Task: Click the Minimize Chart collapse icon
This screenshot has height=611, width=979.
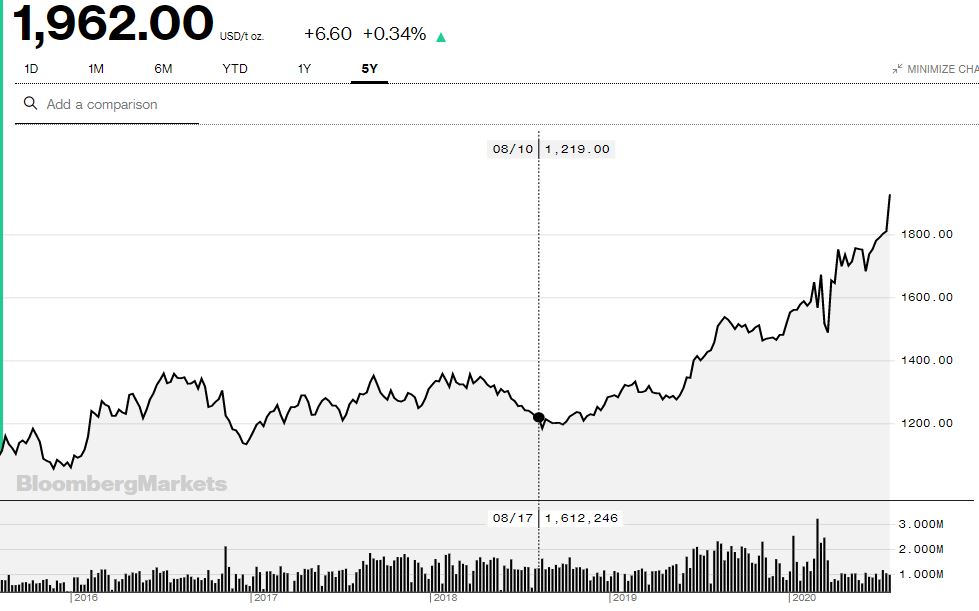Action: click(897, 69)
